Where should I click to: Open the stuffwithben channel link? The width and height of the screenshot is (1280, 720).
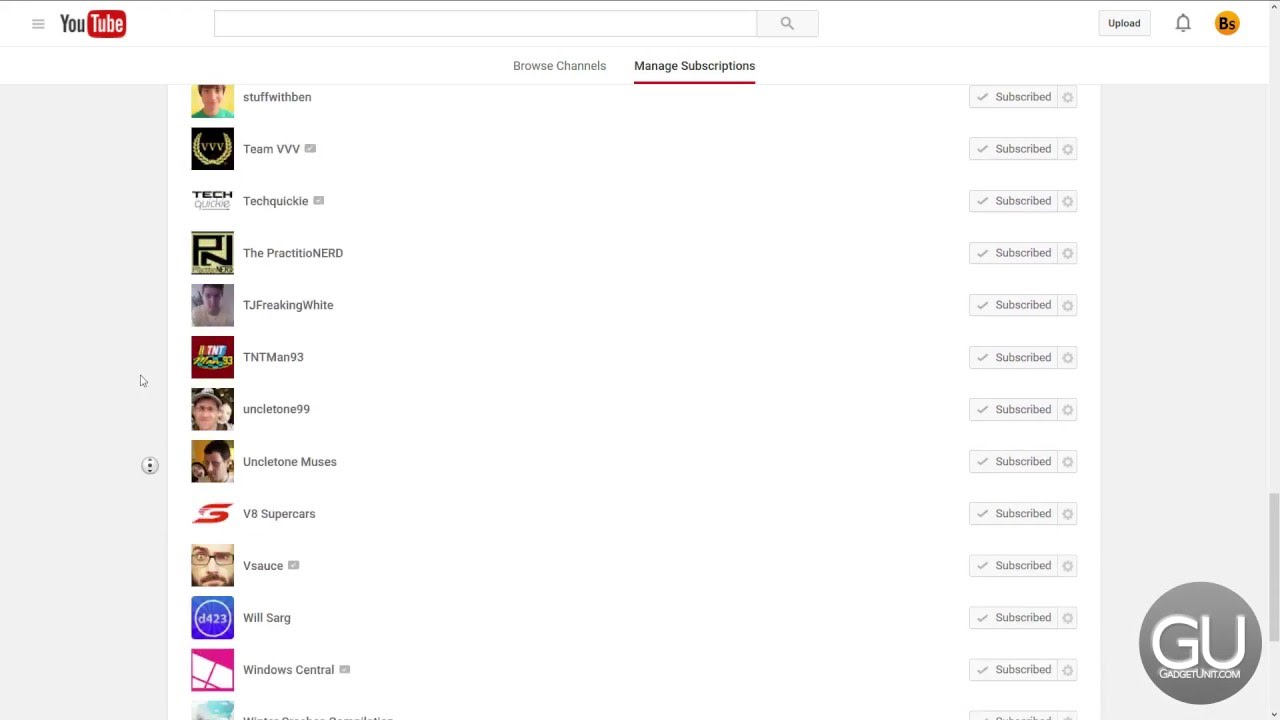277,97
